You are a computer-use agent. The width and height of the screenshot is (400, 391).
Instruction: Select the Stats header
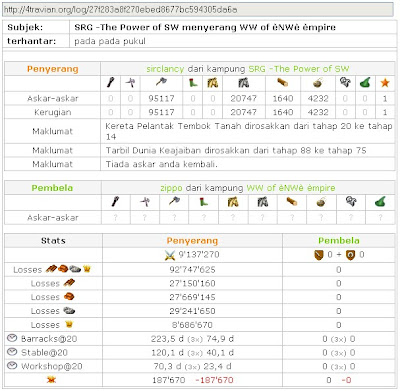click(x=53, y=241)
